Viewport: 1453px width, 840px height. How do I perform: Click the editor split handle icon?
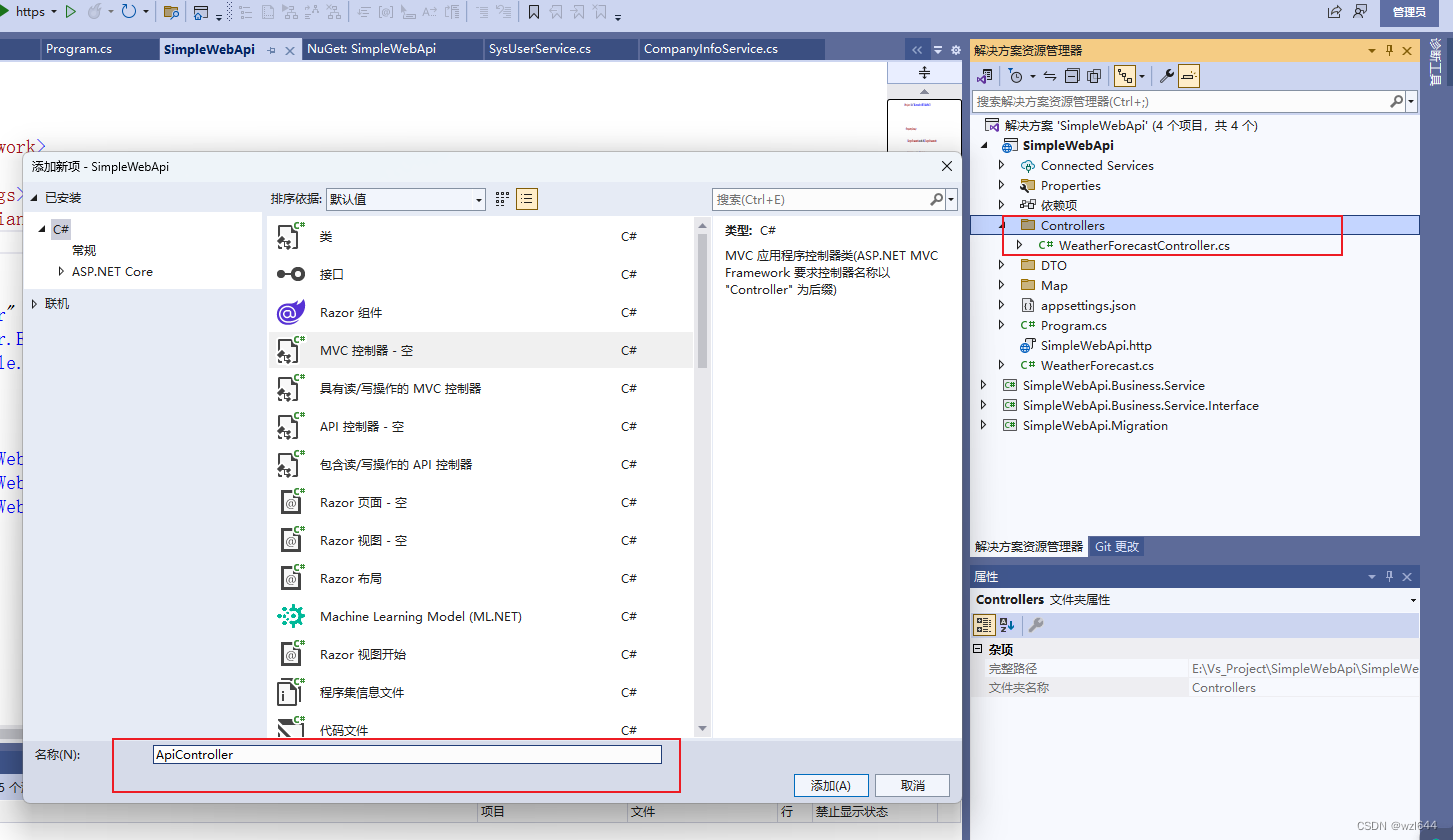[x=924, y=72]
